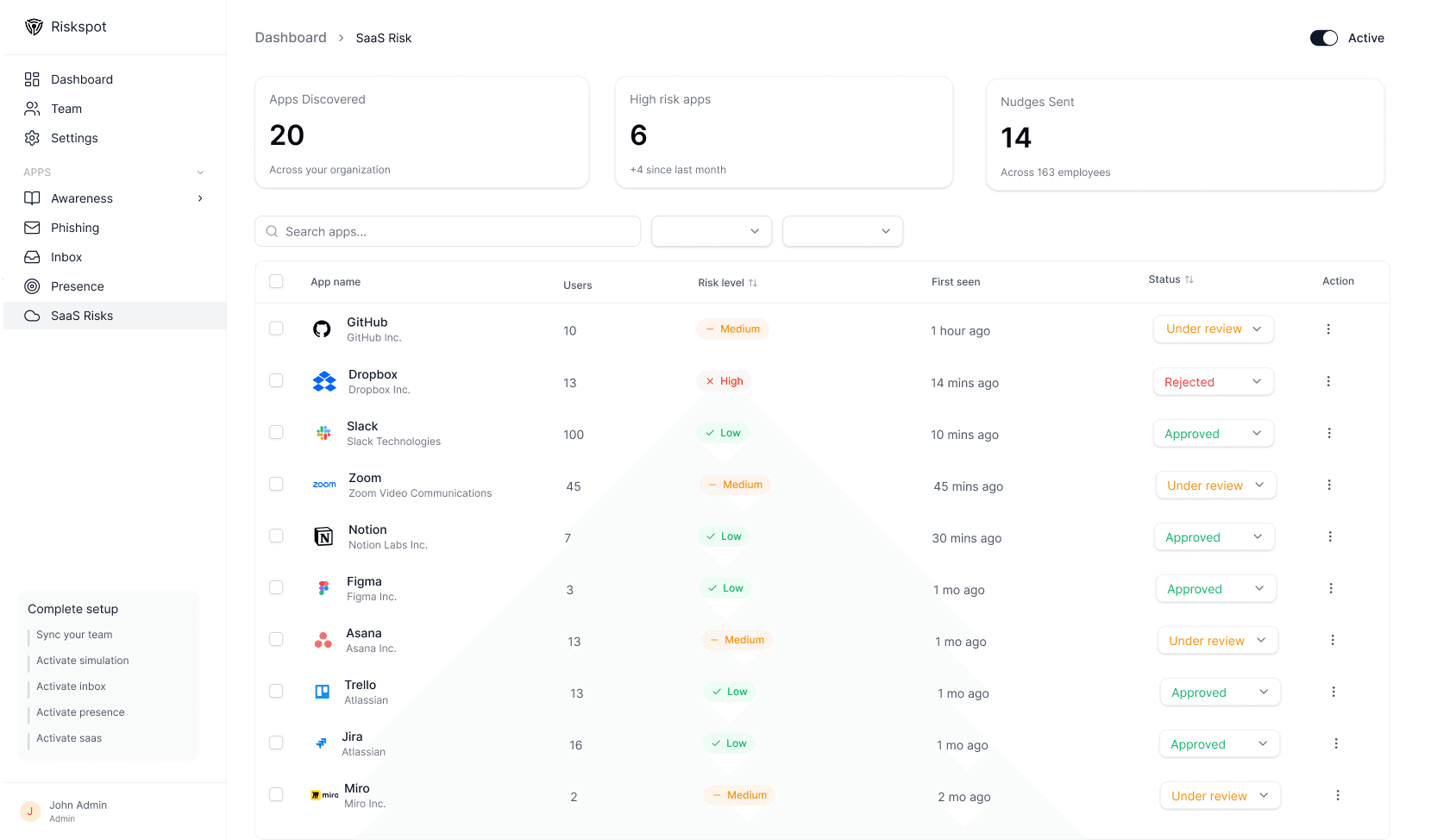Open Phishing in the sidebar
The width and height of the screenshot is (1431, 840).
click(115, 228)
